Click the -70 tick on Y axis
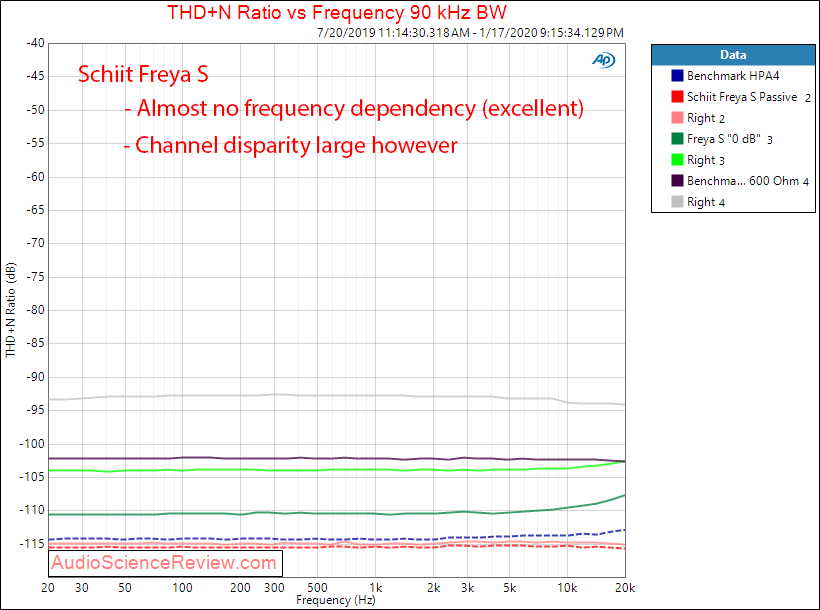820x610 pixels. tap(36, 243)
